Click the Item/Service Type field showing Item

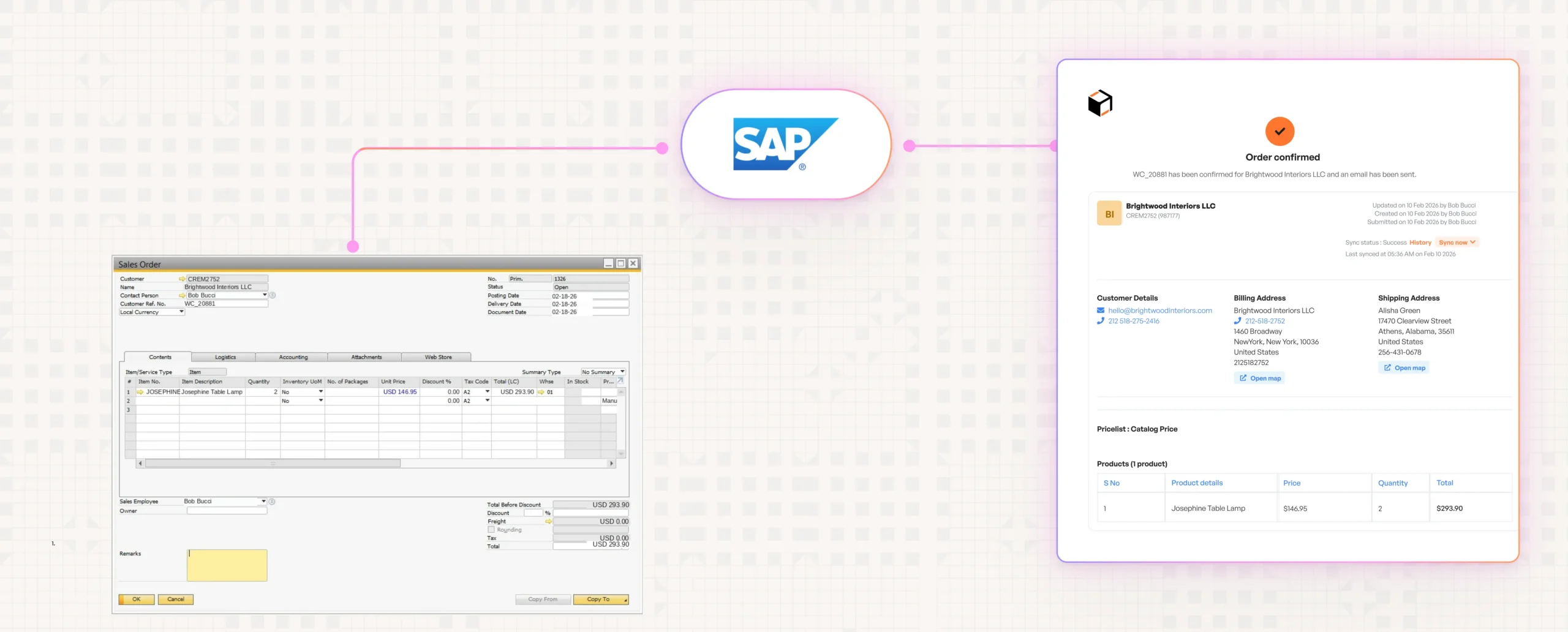[207, 372]
